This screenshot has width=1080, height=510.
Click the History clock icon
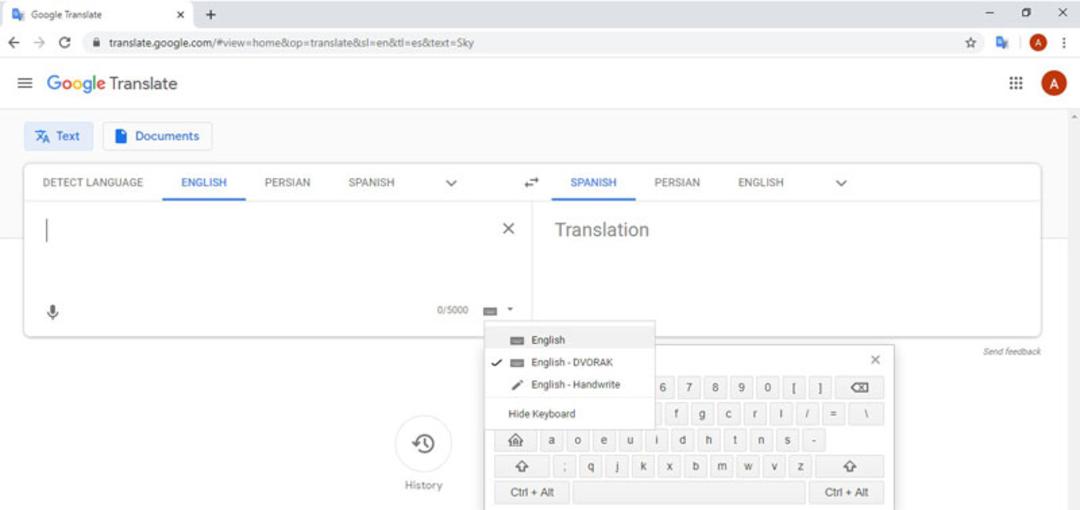(424, 444)
